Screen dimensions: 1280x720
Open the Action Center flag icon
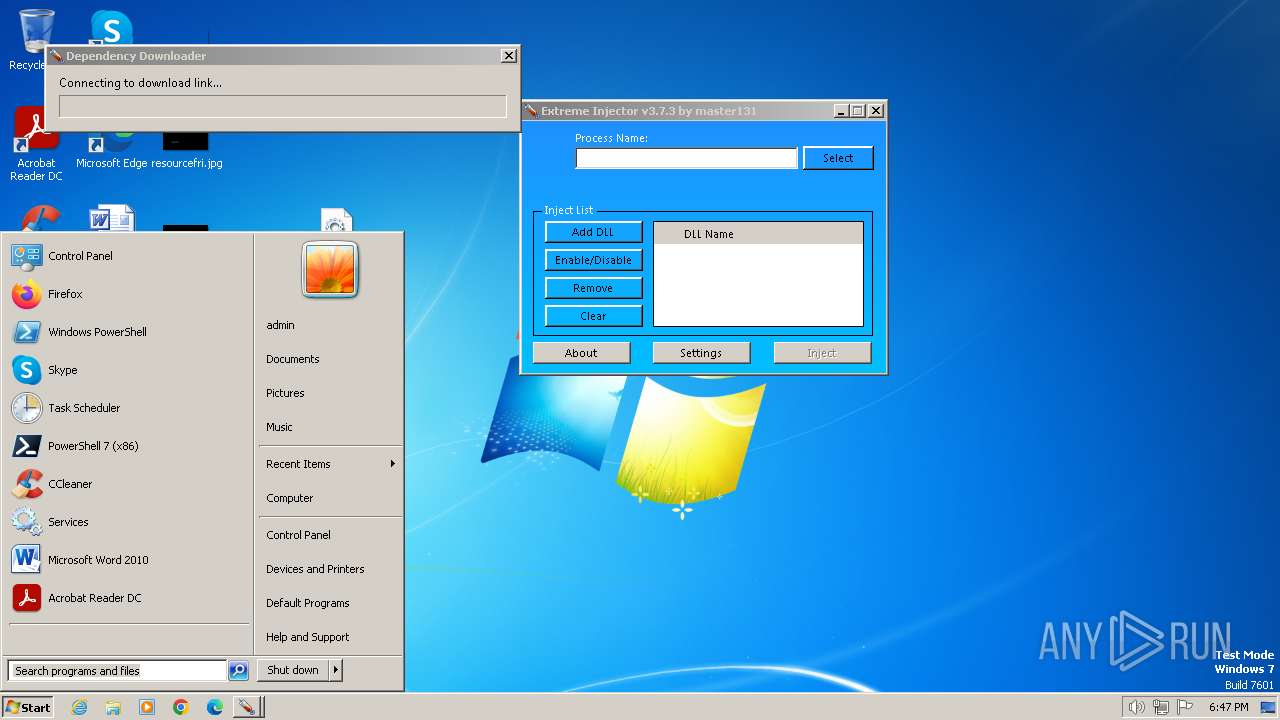click(x=1185, y=707)
